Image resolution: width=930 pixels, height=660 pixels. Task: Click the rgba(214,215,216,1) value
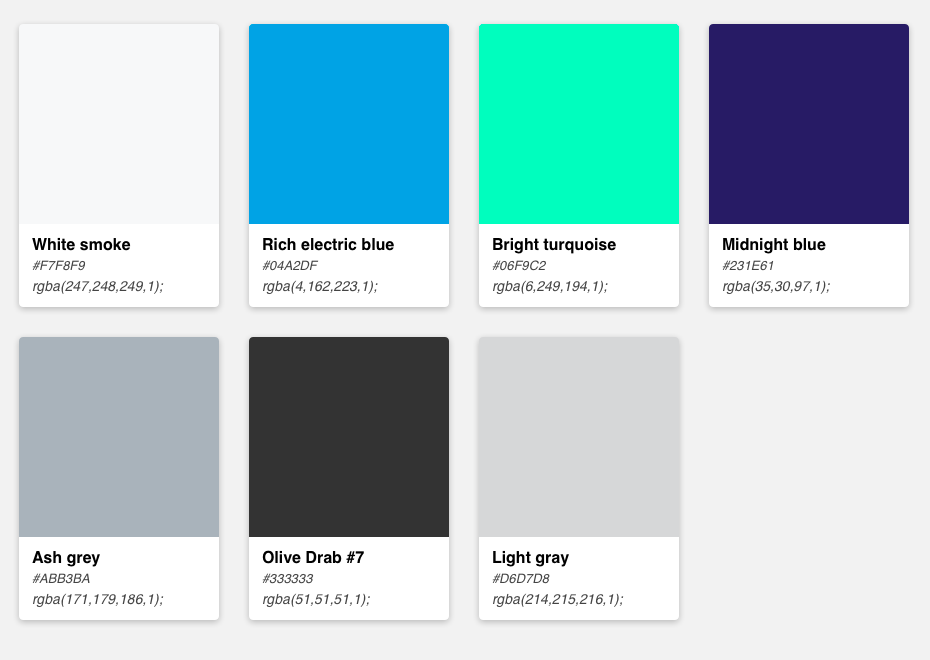tap(558, 600)
